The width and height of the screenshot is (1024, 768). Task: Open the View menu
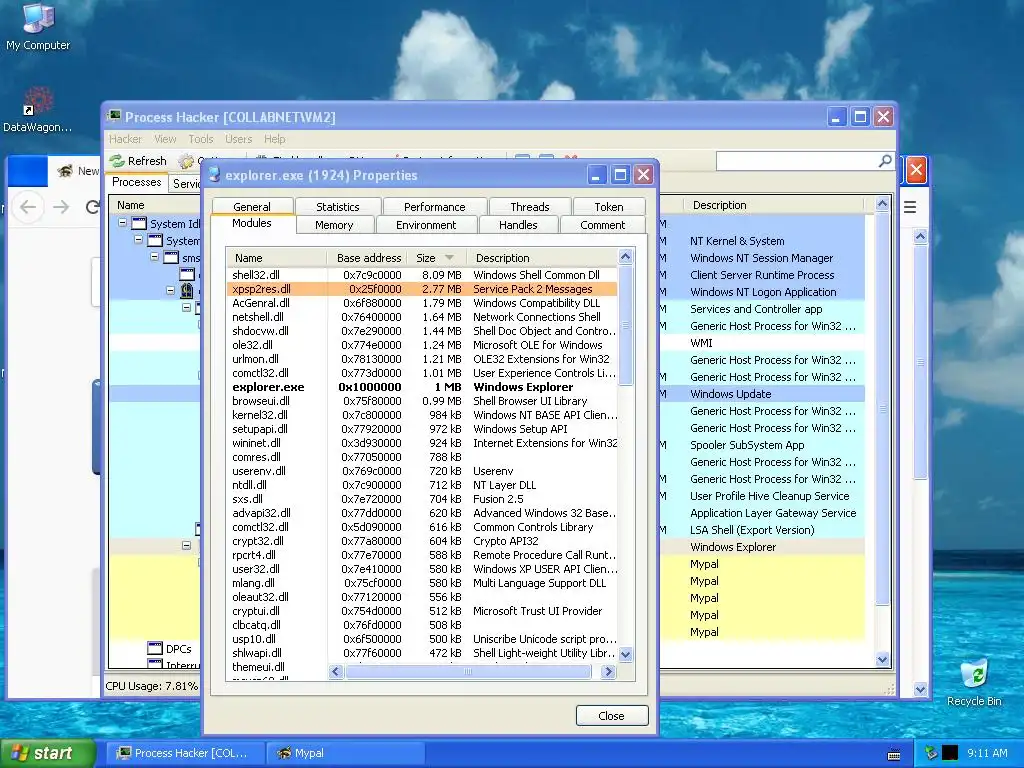pos(165,139)
